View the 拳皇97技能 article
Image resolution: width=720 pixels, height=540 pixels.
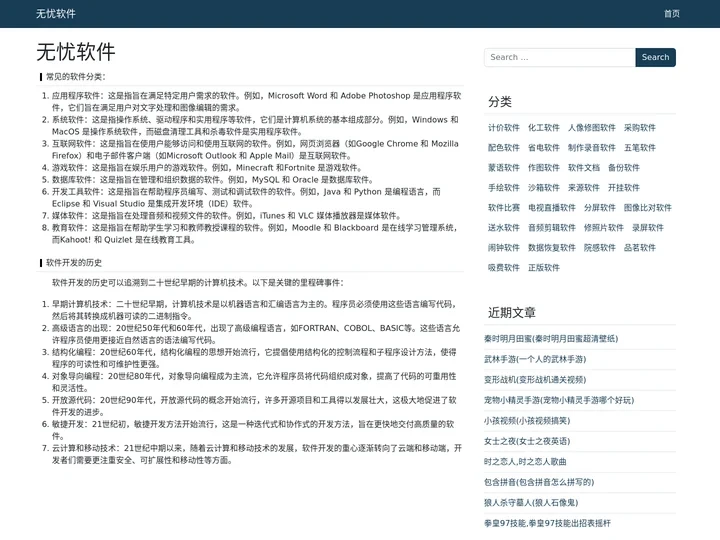(547, 523)
